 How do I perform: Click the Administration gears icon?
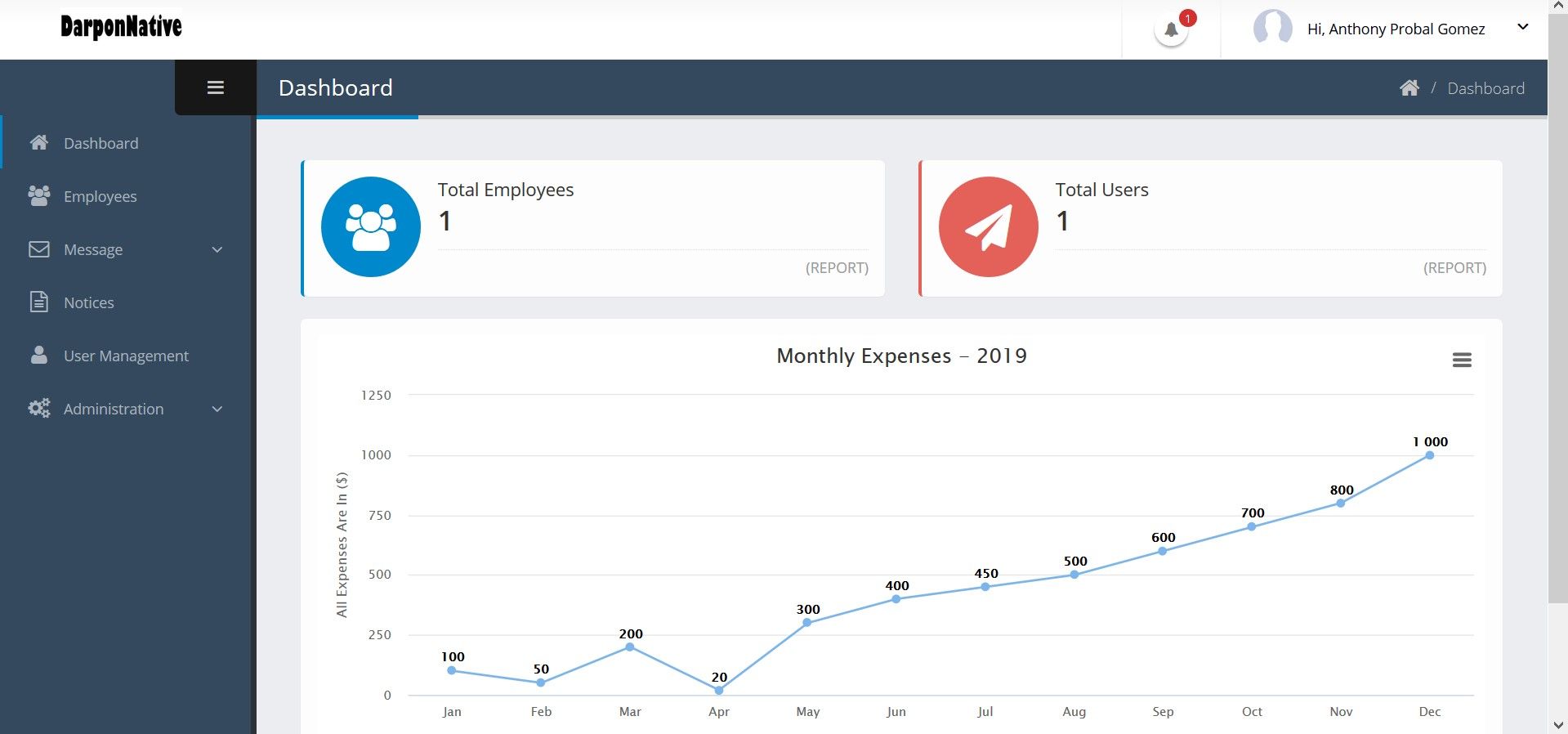[39, 409]
